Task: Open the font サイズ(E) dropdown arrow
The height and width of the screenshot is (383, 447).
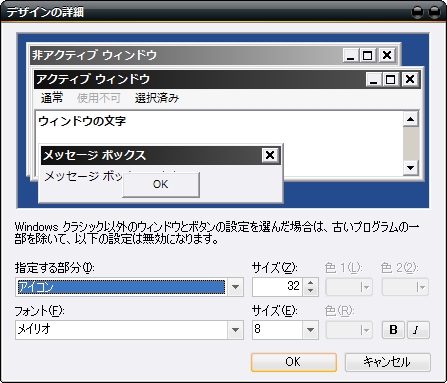Action: [x=310, y=330]
